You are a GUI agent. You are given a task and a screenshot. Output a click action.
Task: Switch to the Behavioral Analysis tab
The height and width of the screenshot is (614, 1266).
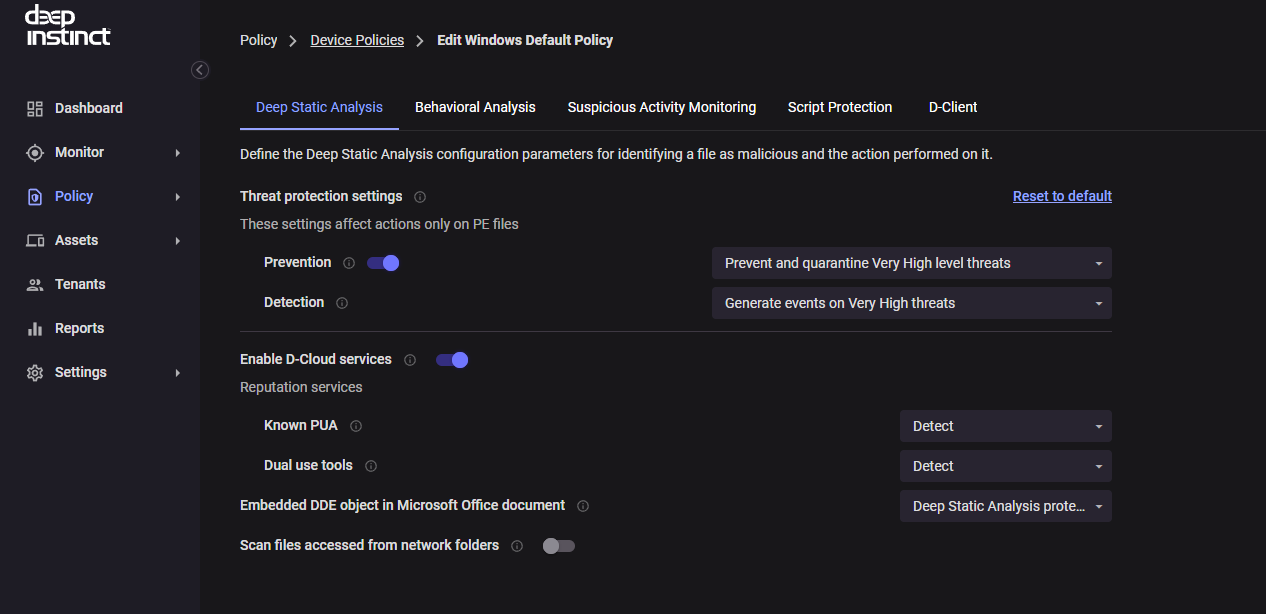(475, 107)
